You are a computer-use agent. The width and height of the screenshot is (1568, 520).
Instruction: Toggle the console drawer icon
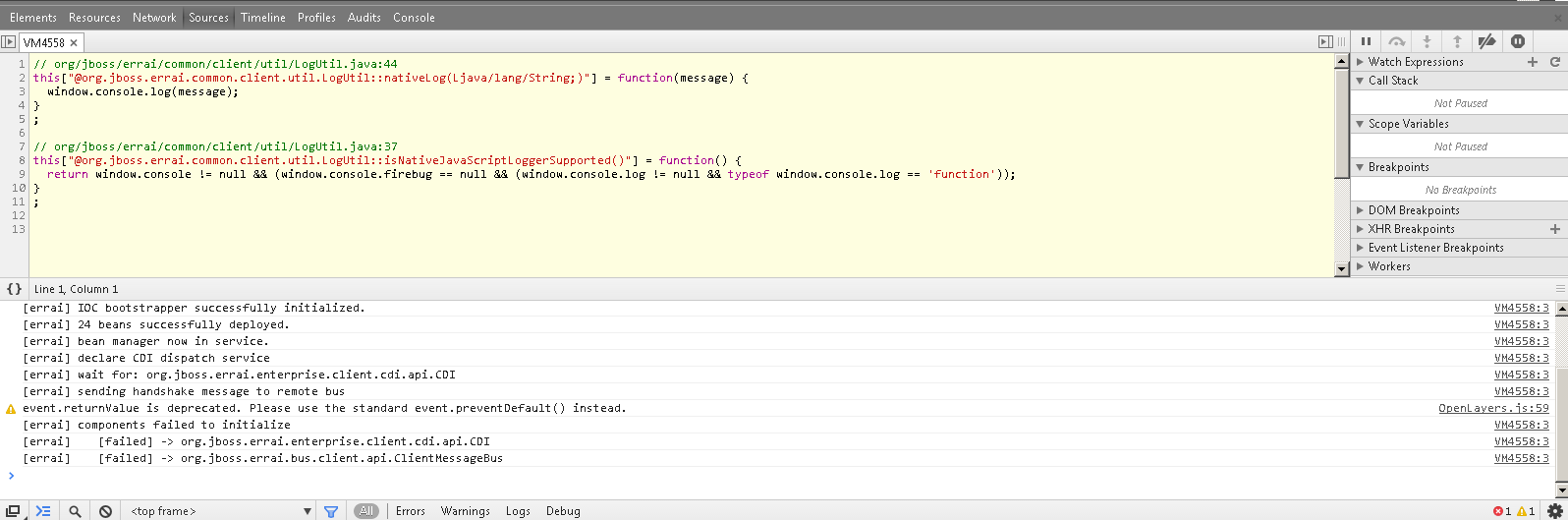click(x=43, y=511)
